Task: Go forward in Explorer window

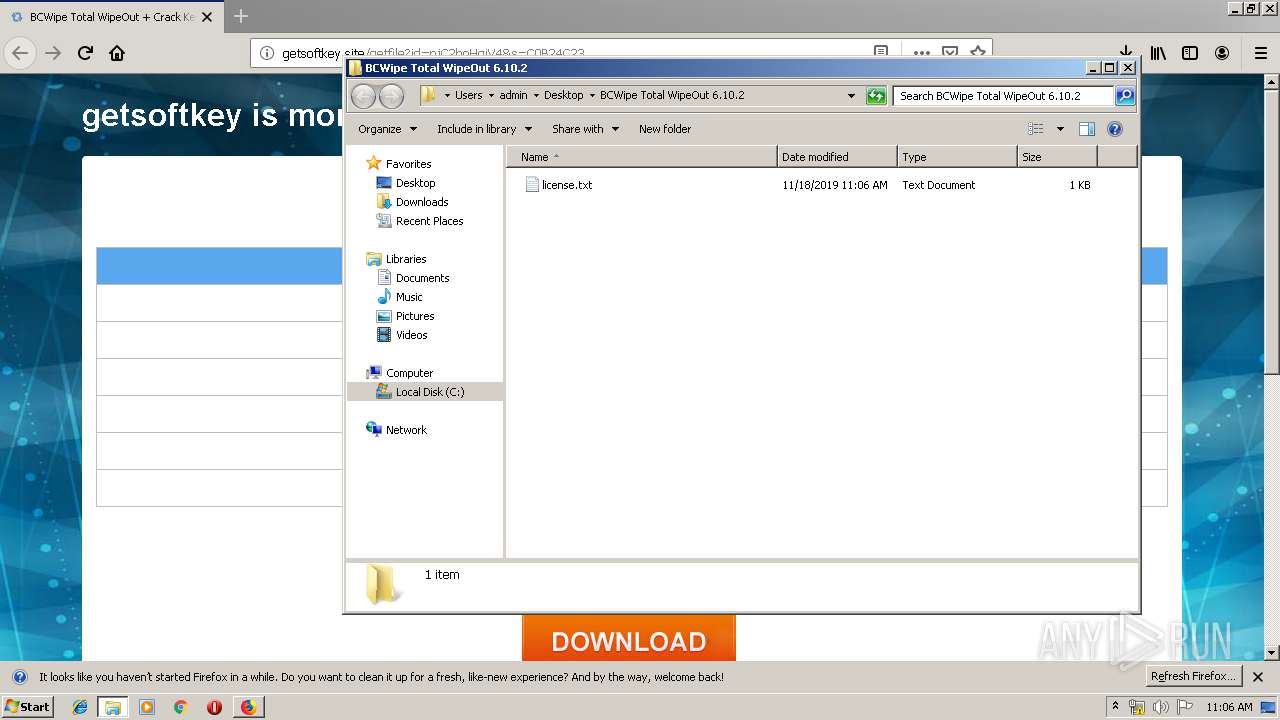Action: [x=391, y=96]
